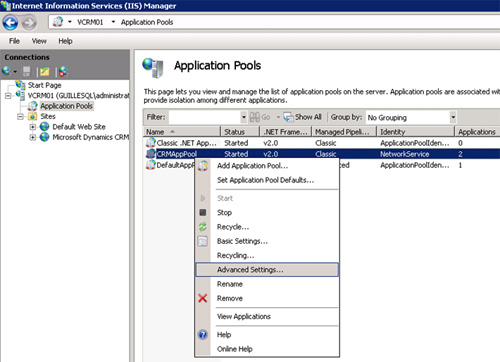Click the Classic .NET AppPool row icon
This screenshot has height=362, width=500.
(151, 143)
